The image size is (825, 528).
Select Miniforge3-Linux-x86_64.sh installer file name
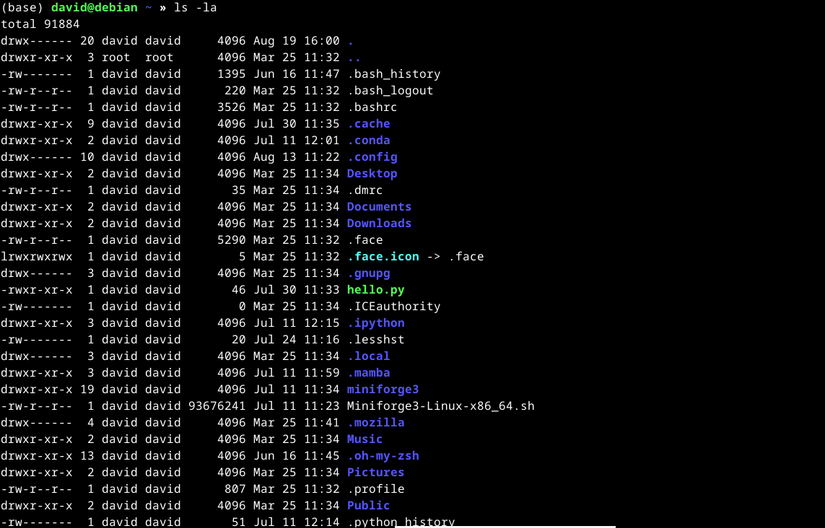(x=440, y=406)
